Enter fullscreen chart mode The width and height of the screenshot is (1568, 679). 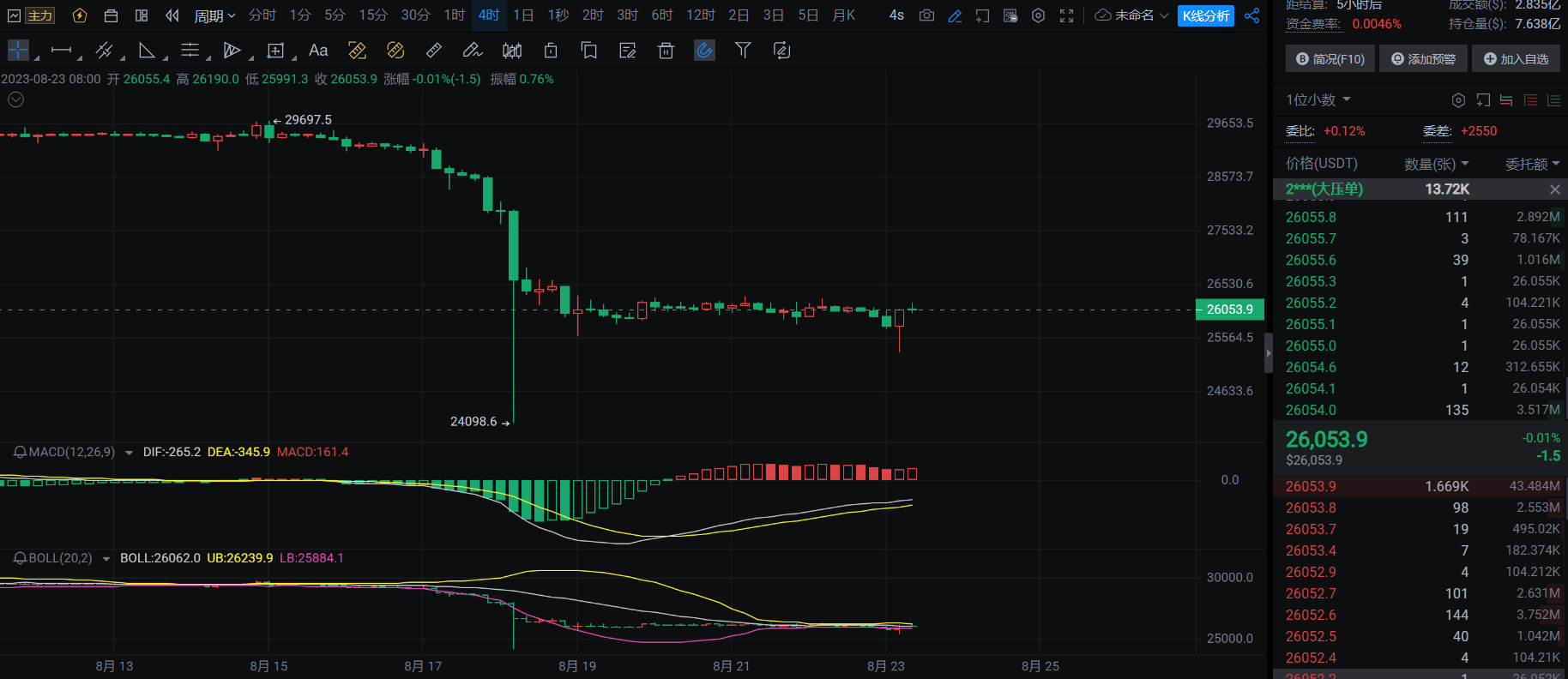[x=1066, y=15]
